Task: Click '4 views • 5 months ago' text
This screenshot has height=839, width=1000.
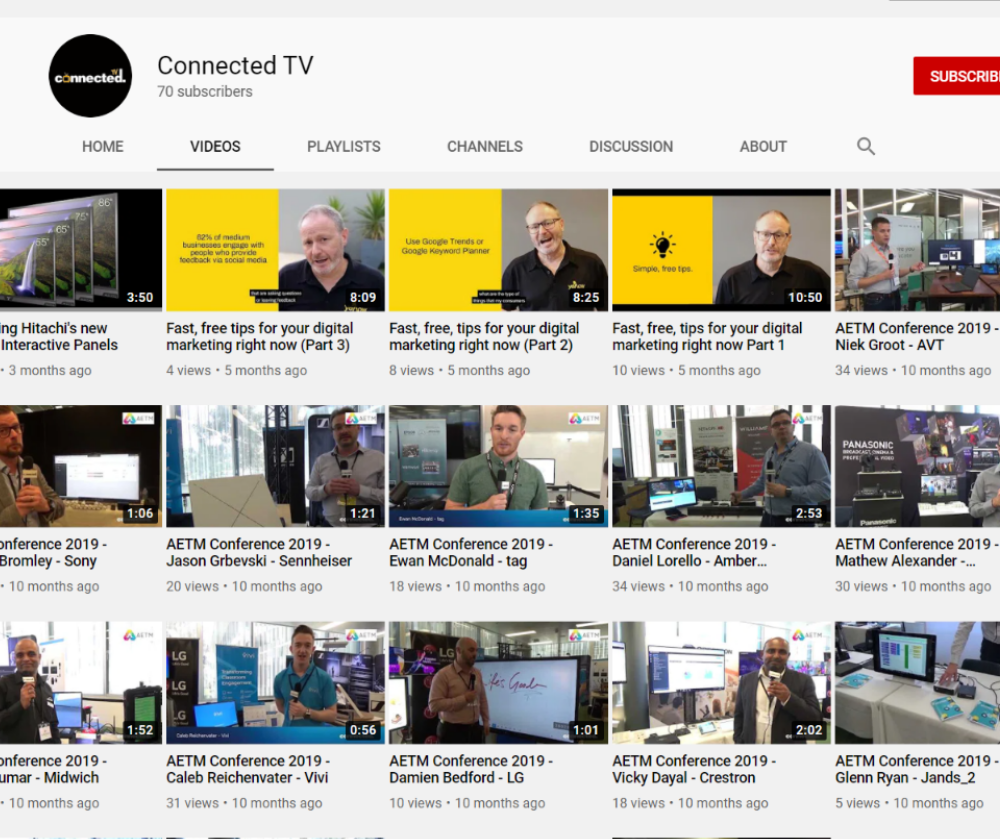Action: [x=237, y=370]
